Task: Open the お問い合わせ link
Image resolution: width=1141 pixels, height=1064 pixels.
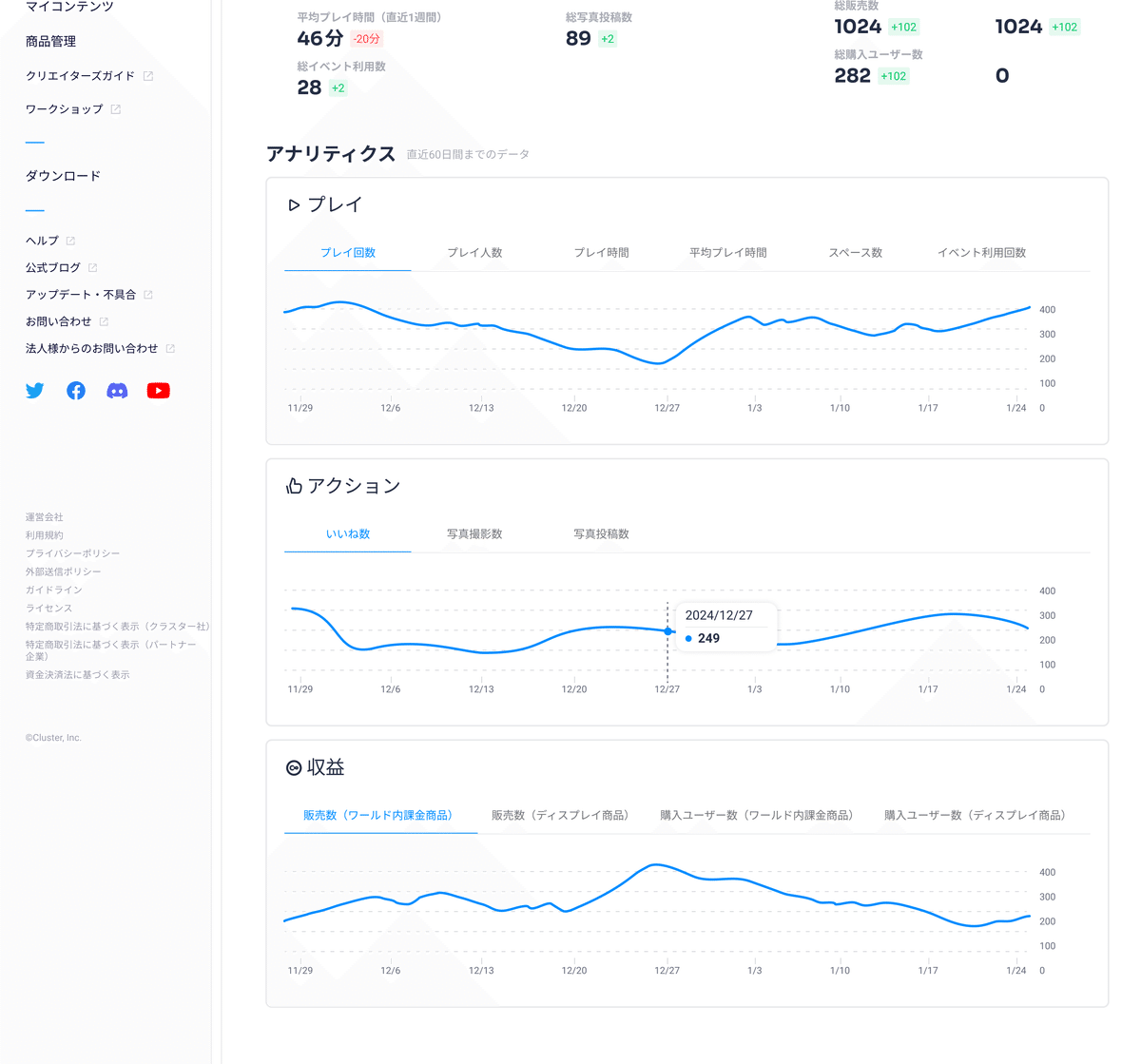Action: click(x=59, y=321)
